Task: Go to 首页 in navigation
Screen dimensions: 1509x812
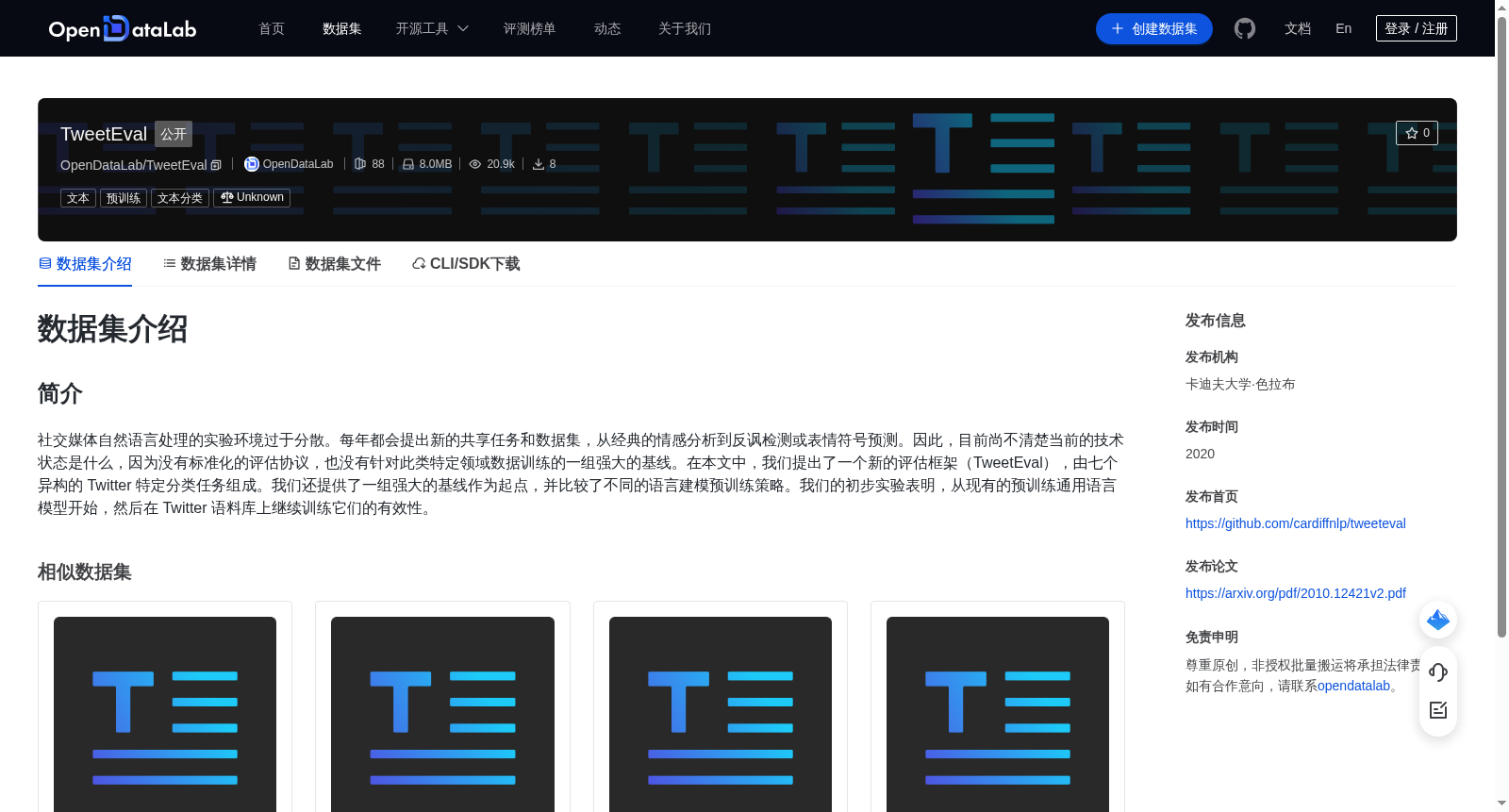Action: (x=272, y=29)
